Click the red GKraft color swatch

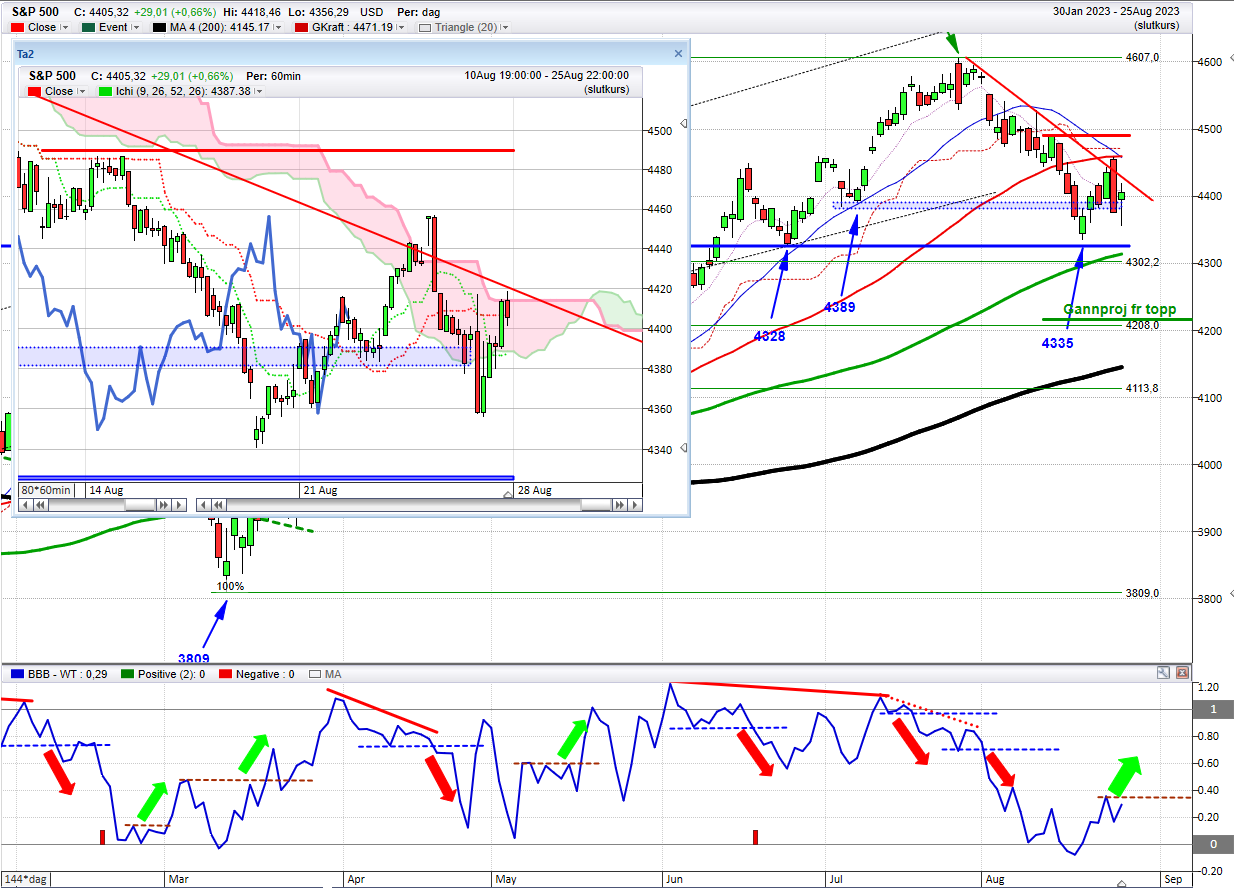point(301,27)
